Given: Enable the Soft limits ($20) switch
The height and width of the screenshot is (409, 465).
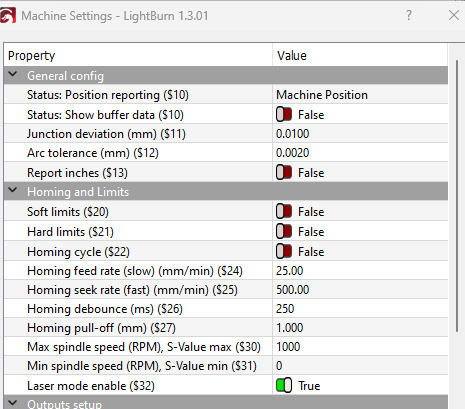Looking at the screenshot, I should tap(284, 212).
